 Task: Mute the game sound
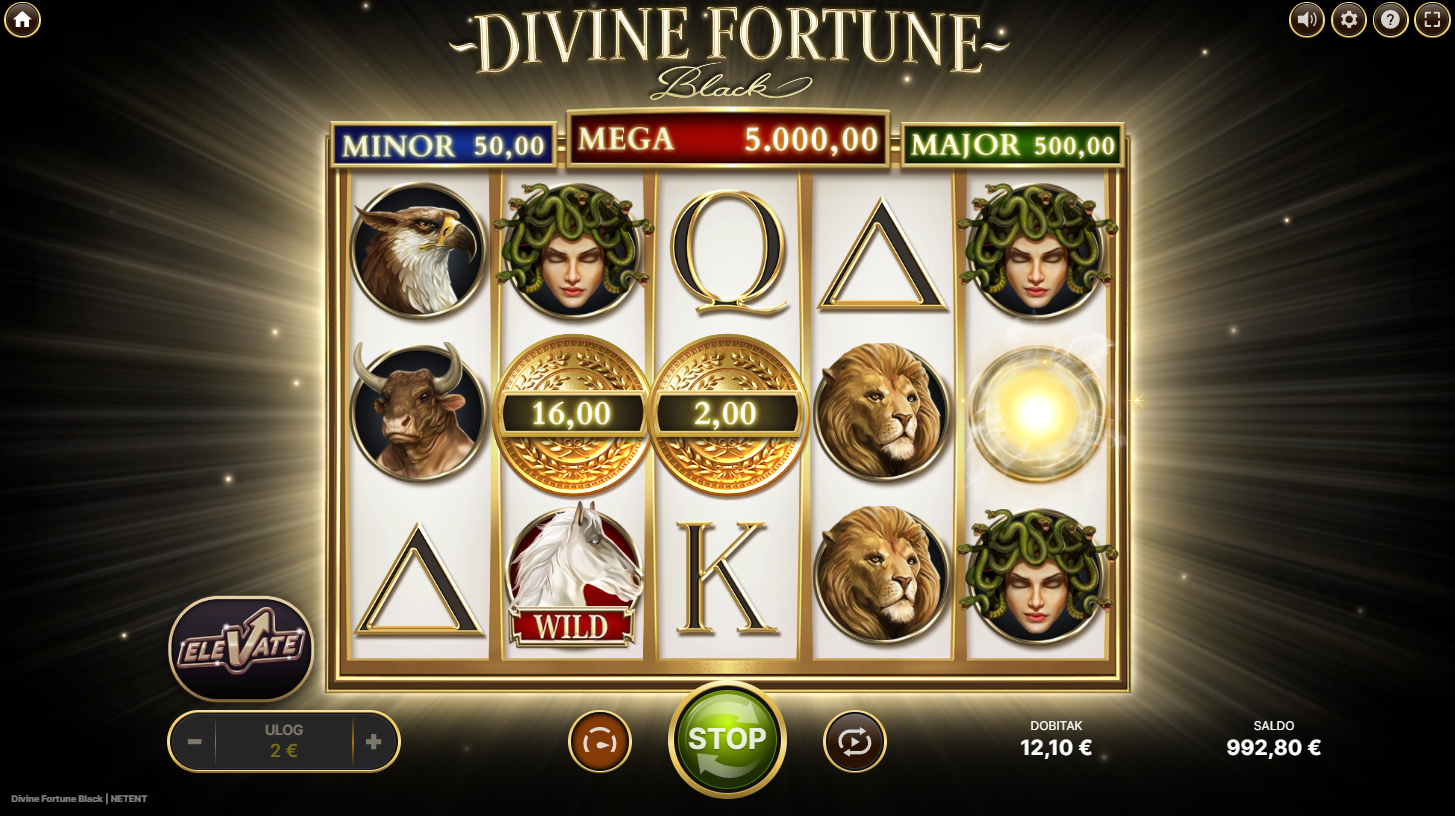coord(1306,19)
